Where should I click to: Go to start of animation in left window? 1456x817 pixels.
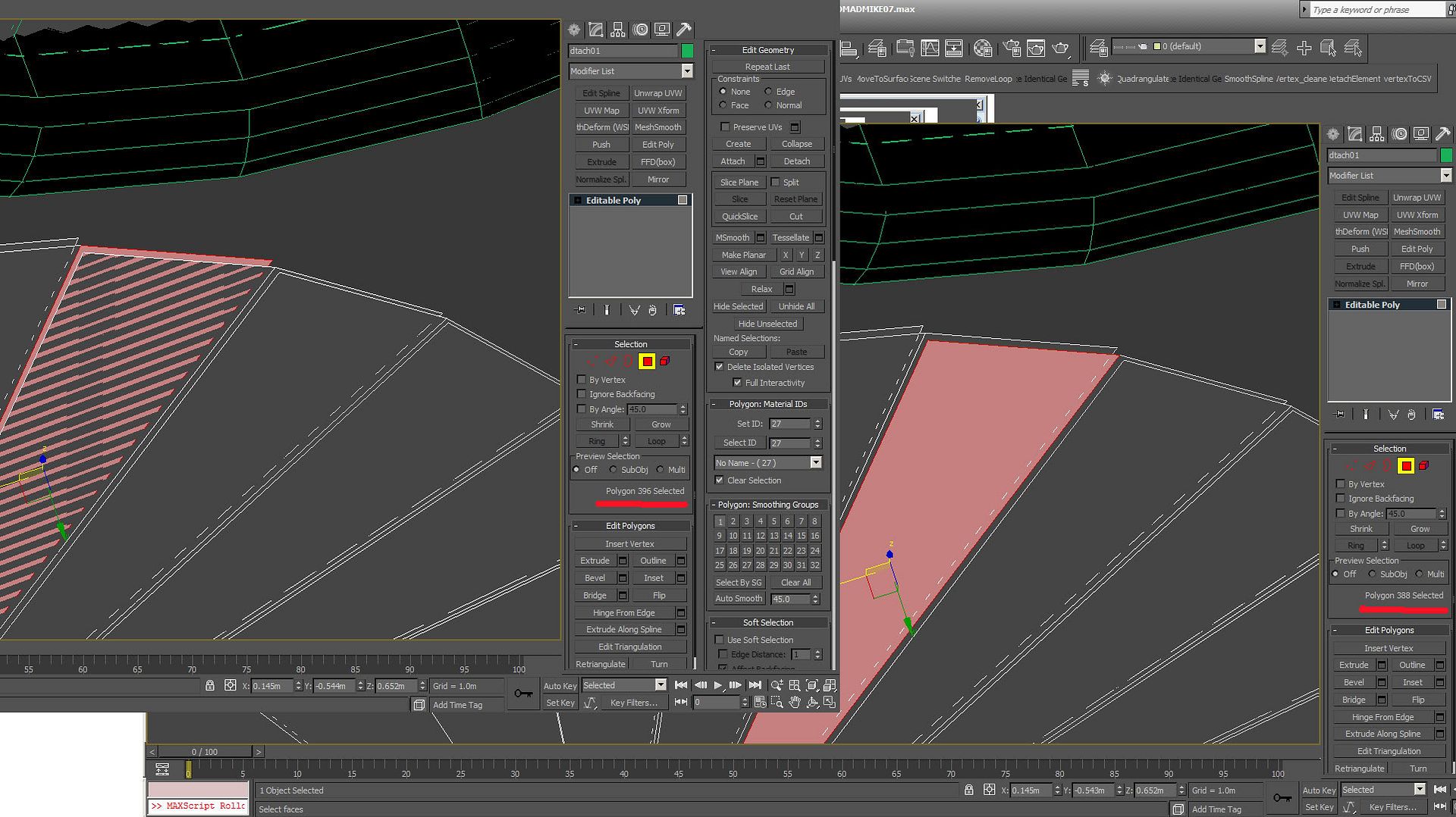coord(681,685)
